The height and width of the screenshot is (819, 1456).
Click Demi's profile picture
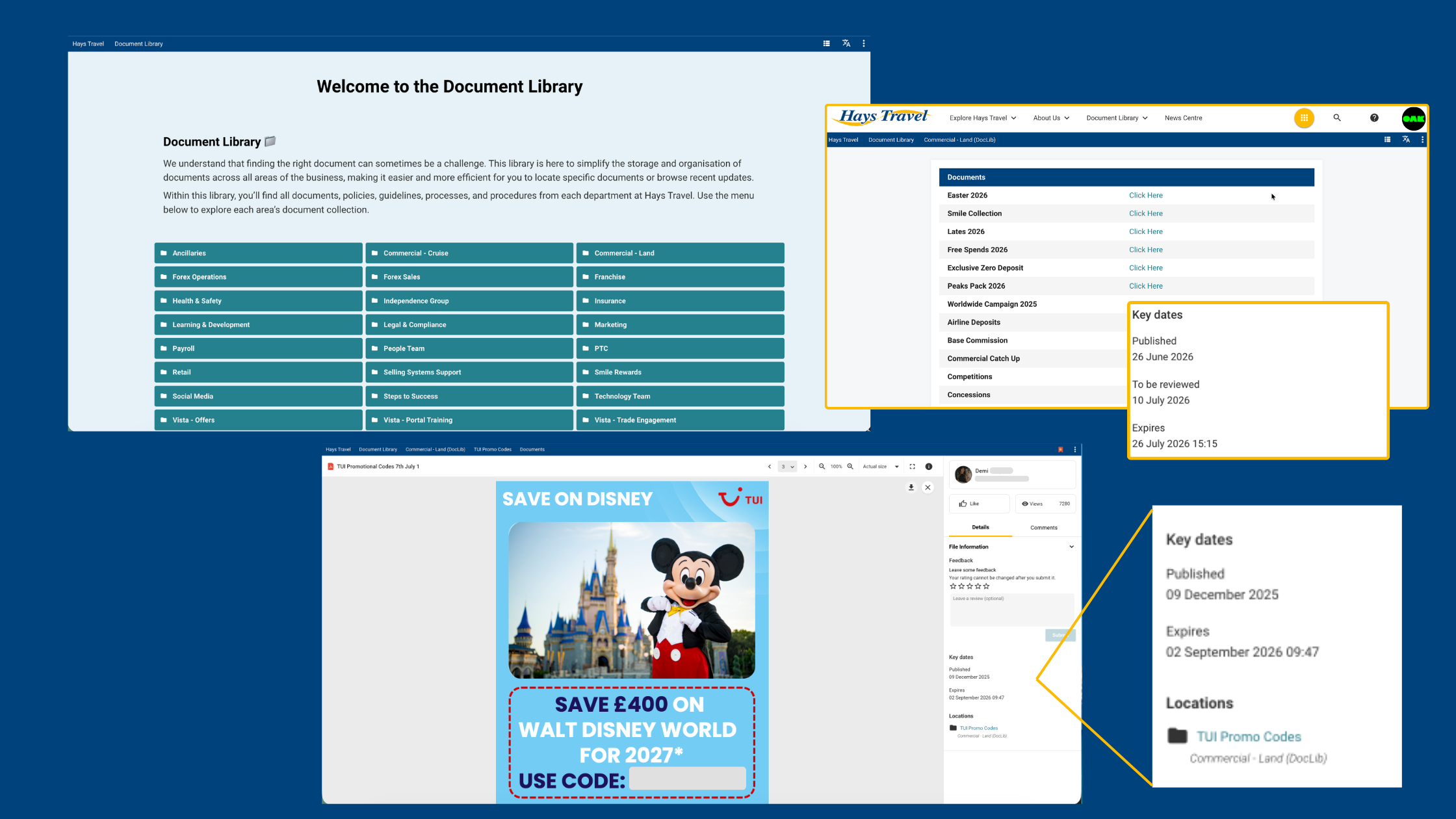point(963,474)
